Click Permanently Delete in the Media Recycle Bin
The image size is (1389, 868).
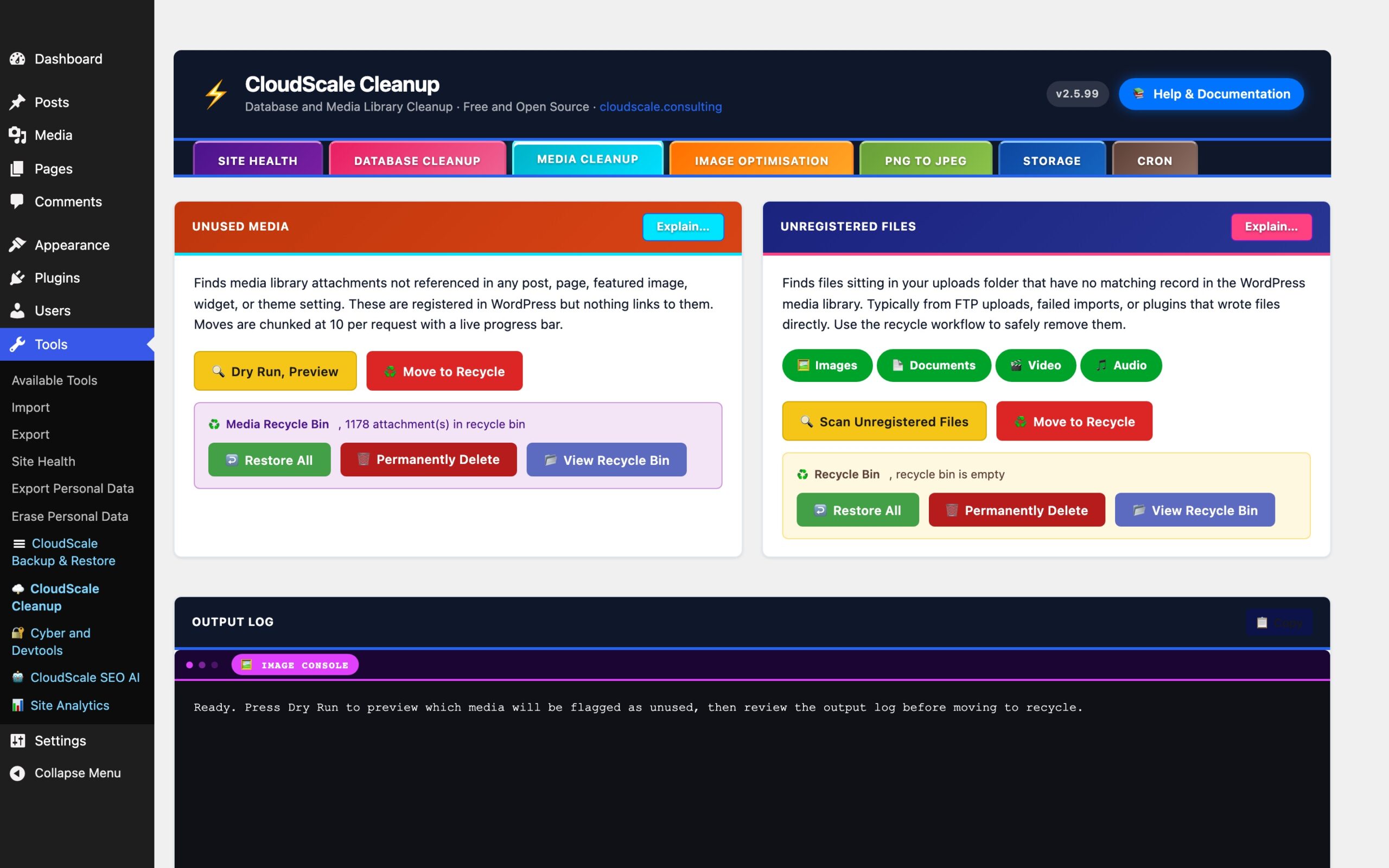click(428, 460)
